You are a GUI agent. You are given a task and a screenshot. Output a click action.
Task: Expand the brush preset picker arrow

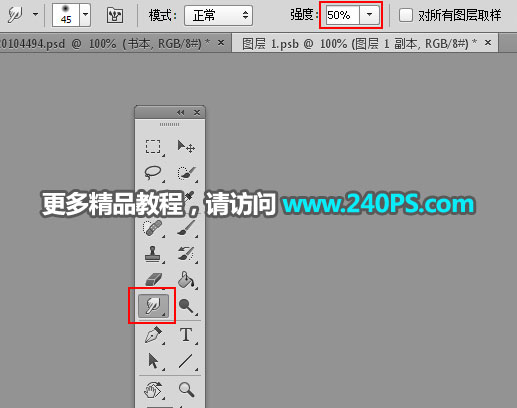tap(85, 15)
